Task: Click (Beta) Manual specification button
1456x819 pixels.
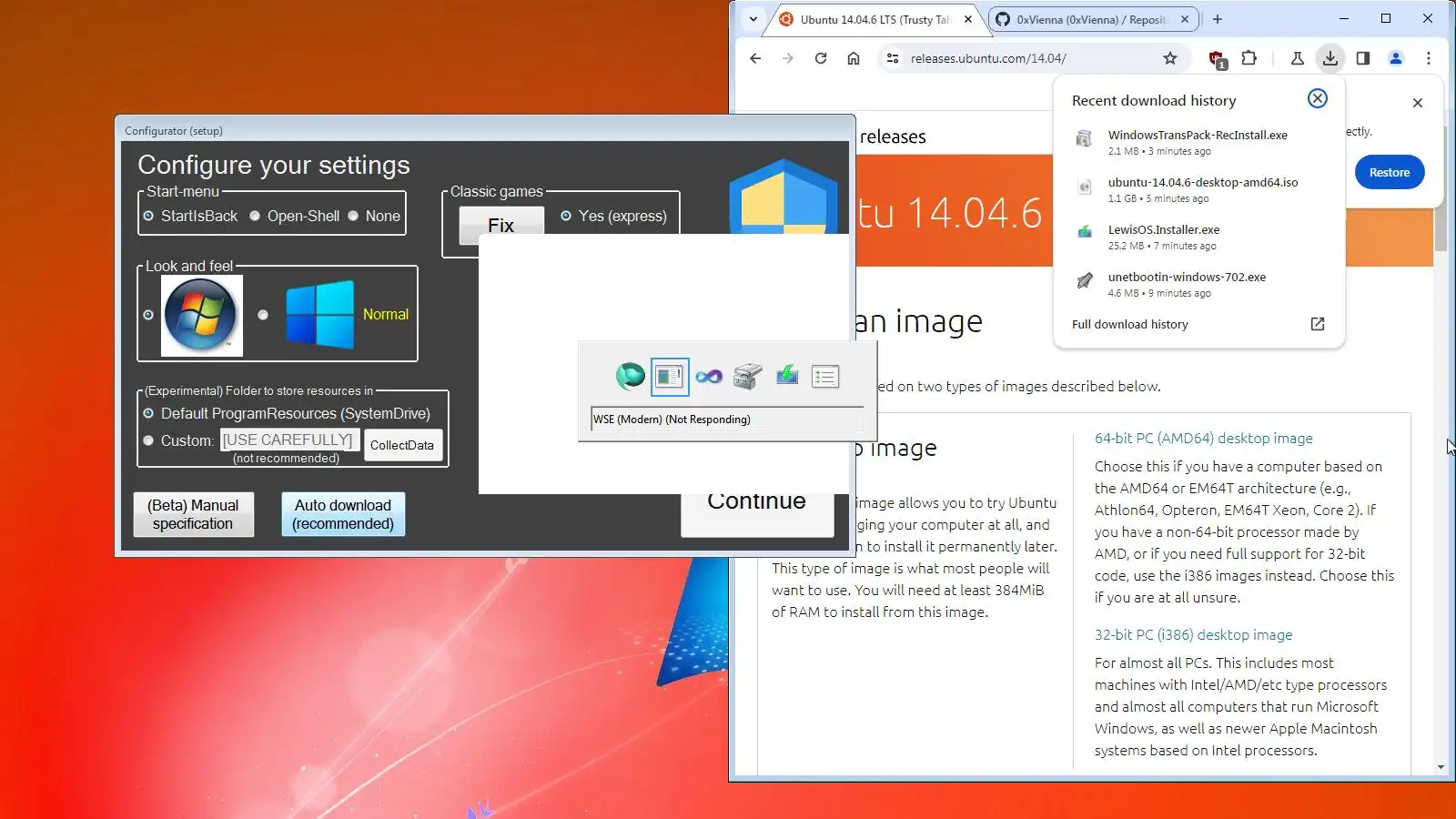Action: (193, 514)
